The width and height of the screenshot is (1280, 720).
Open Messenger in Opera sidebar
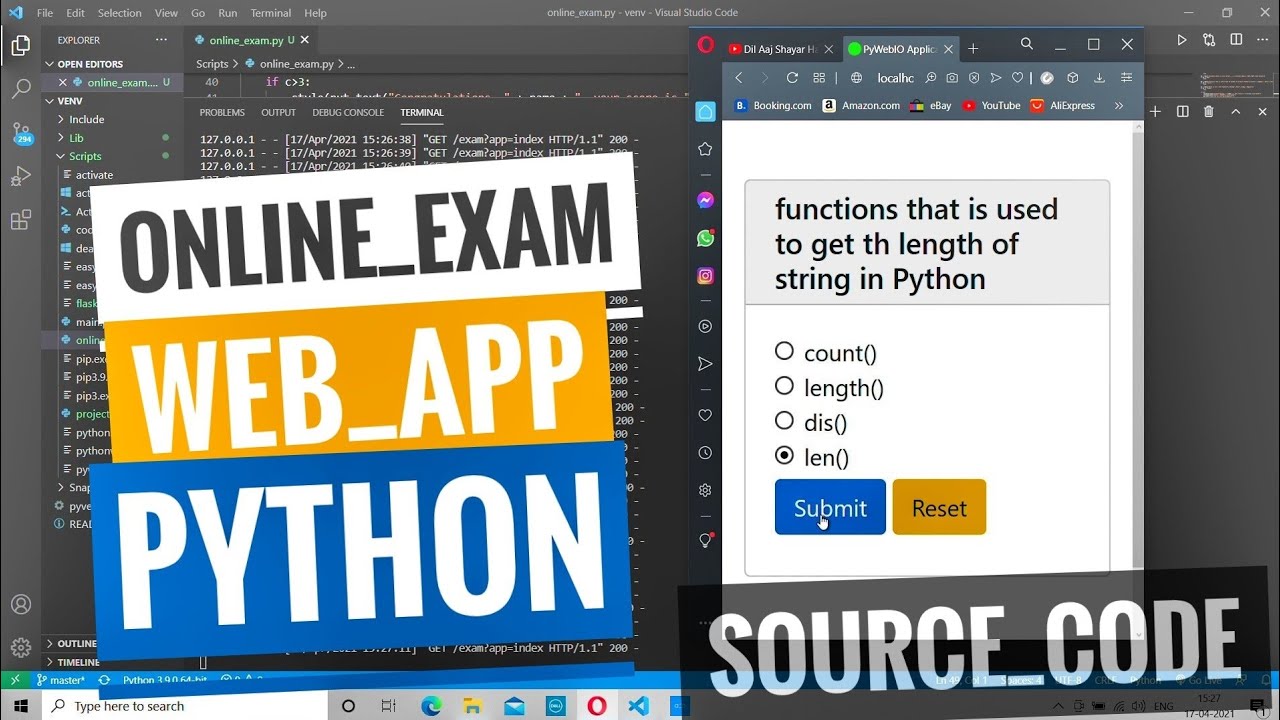pos(705,200)
